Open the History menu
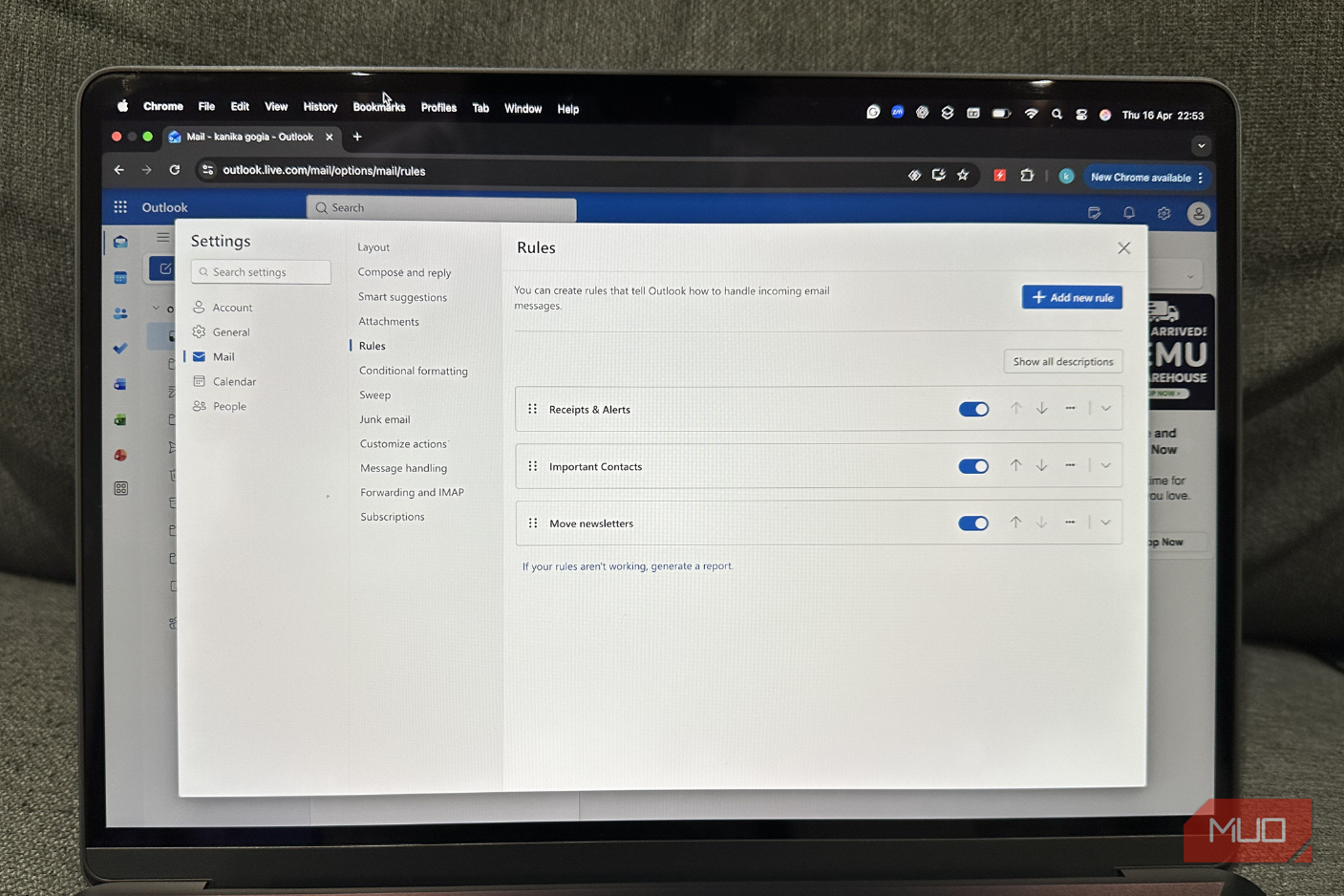1344x896 pixels. [320, 107]
